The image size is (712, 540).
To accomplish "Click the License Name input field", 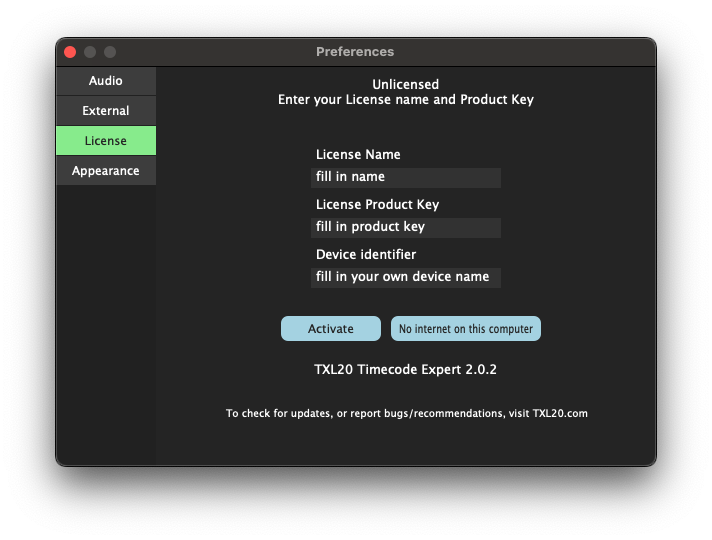I will click(x=405, y=177).
